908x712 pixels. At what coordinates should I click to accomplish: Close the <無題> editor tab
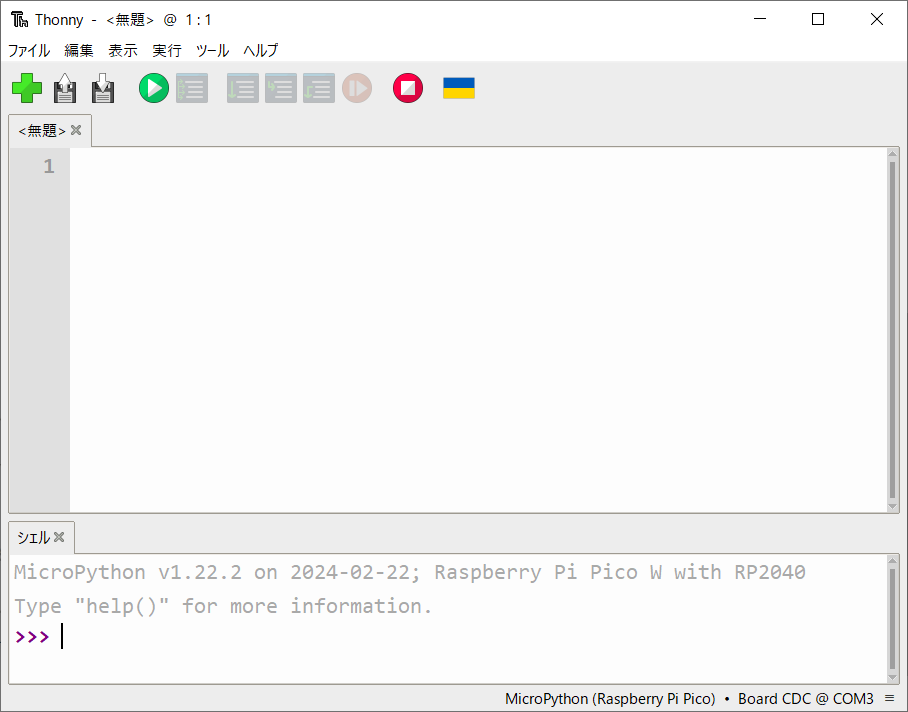(76, 130)
